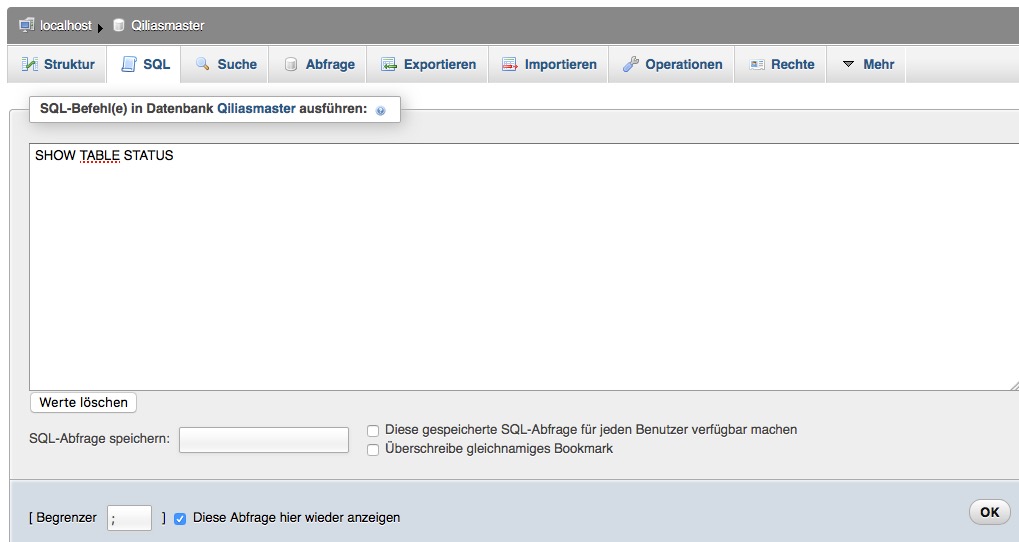Check Überschreibe gleichnamiges Bookmark option
1019x542 pixels.
click(373, 450)
